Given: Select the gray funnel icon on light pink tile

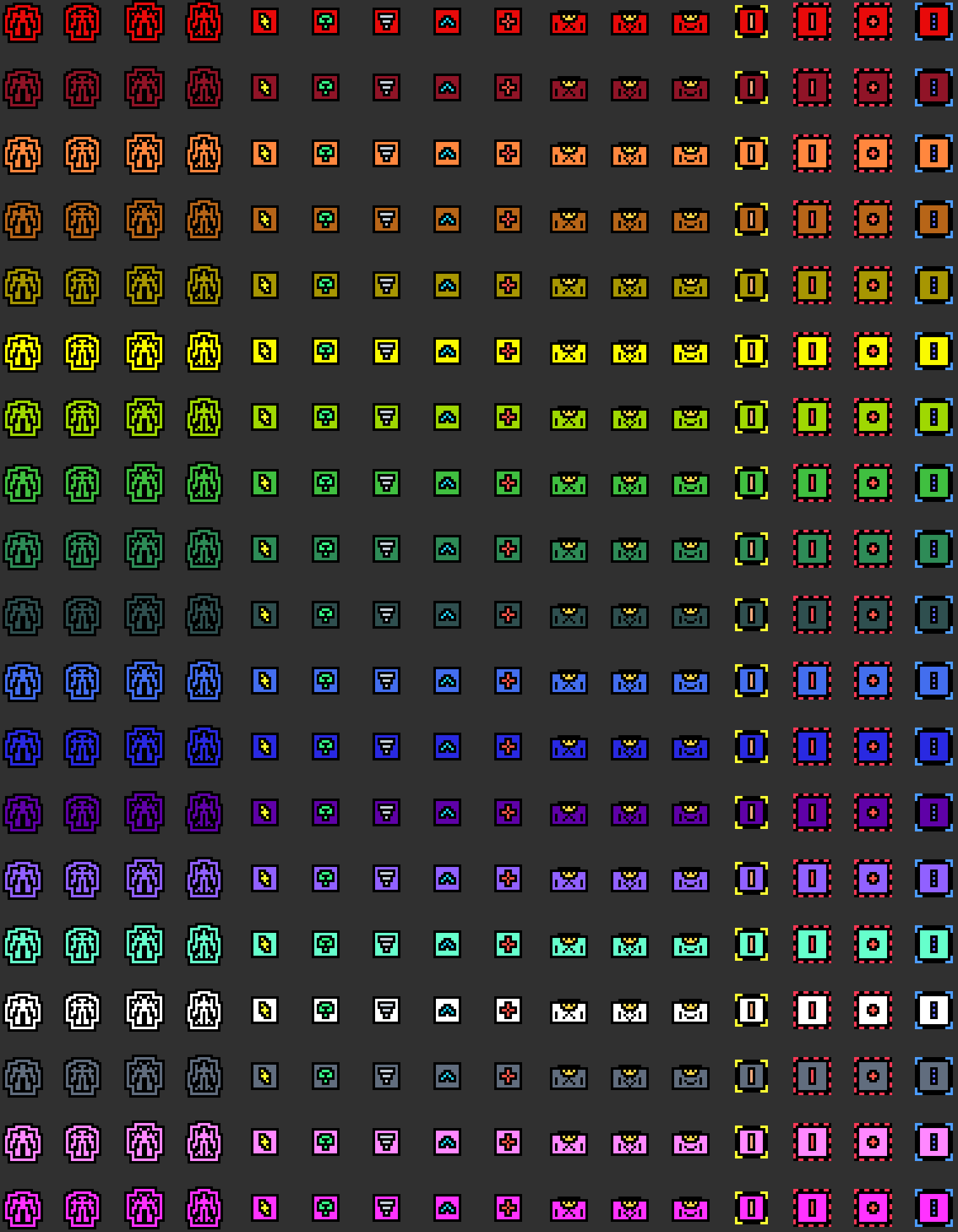Looking at the screenshot, I should click(x=386, y=1143).
